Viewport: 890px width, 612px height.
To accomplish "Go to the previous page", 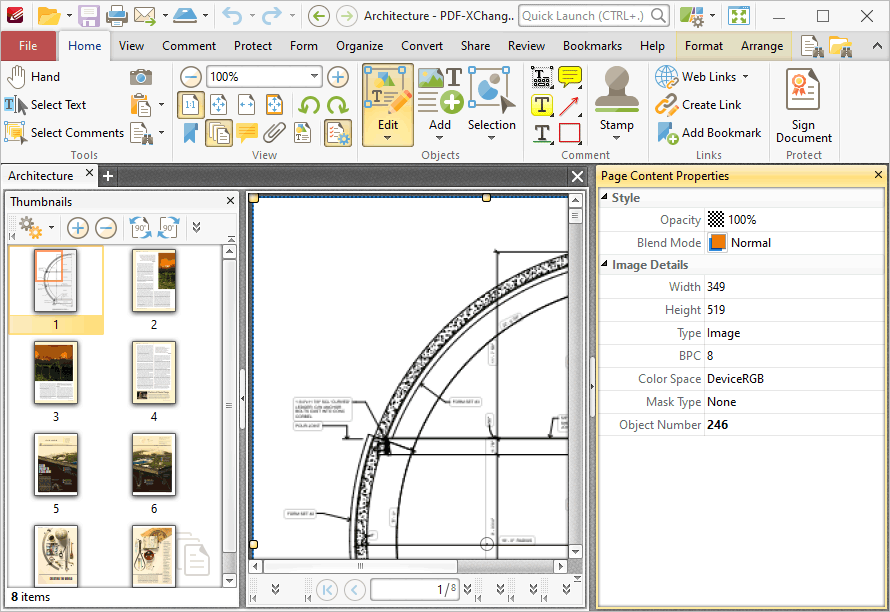I will 354,590.
